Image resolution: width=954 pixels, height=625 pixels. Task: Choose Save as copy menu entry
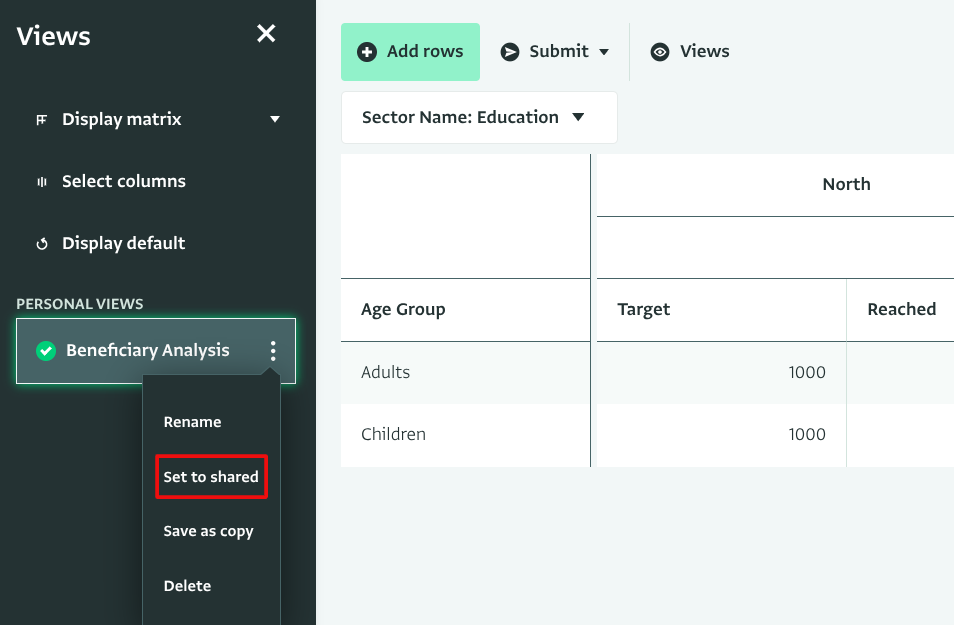tap(208, 531)
